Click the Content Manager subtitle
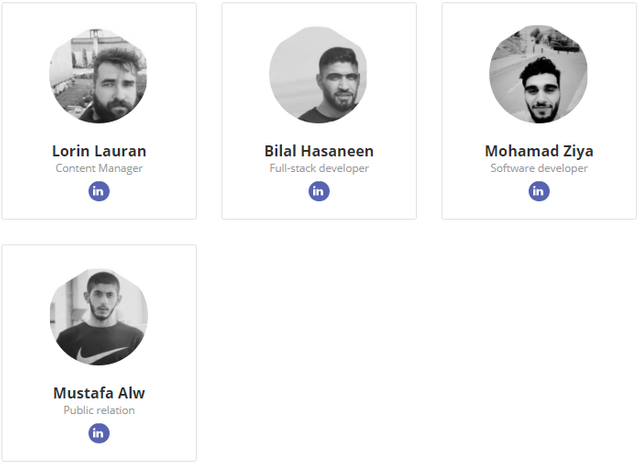 coord(99,168)
